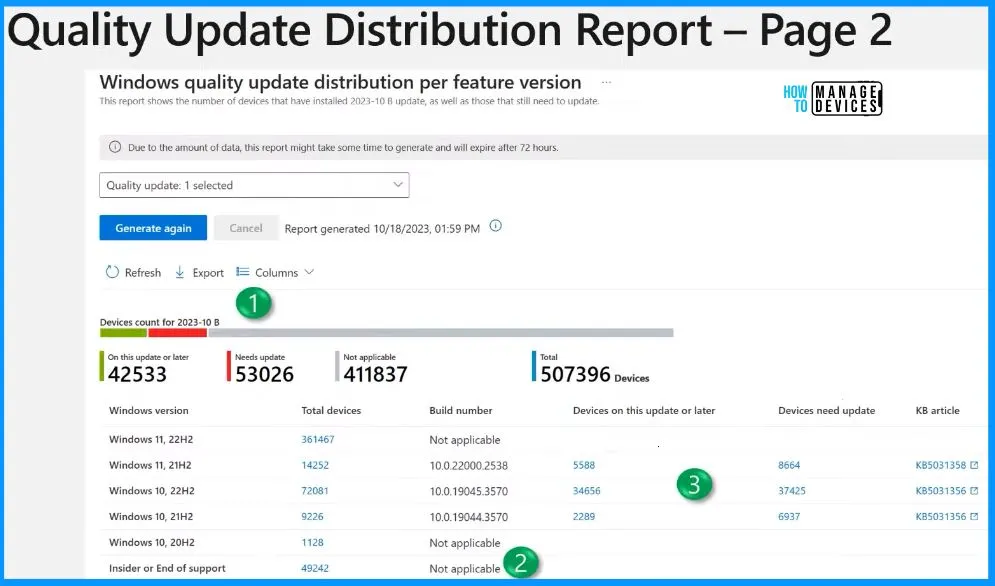Screen dimensions: 995x586
Task: Click the Needs update value 53026
Action: click(264, 374)
